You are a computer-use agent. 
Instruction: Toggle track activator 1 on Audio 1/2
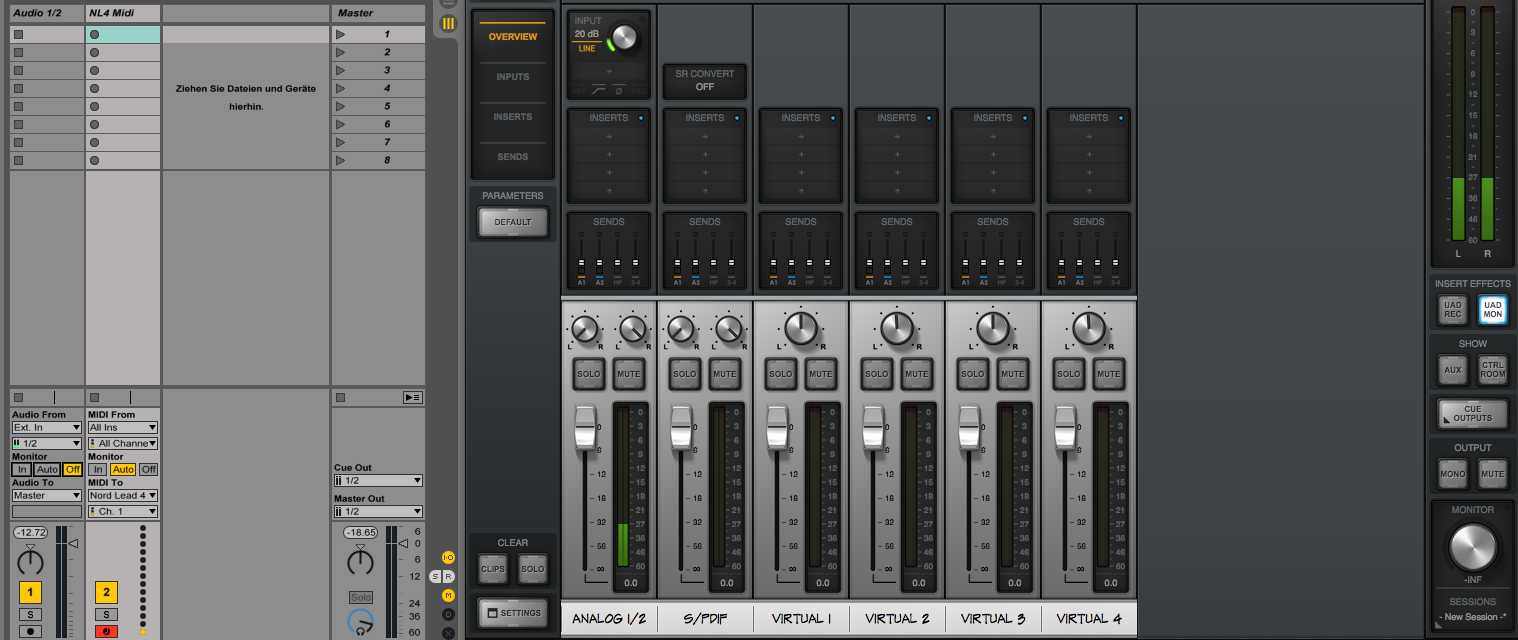[30, 592]
